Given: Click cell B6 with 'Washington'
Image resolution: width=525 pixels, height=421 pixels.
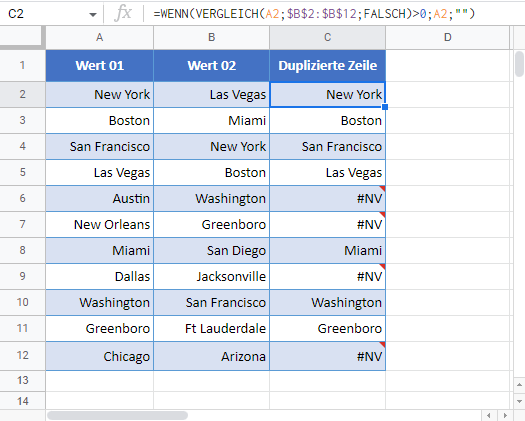Looking at the screenshot, I should tap(211, 199).
